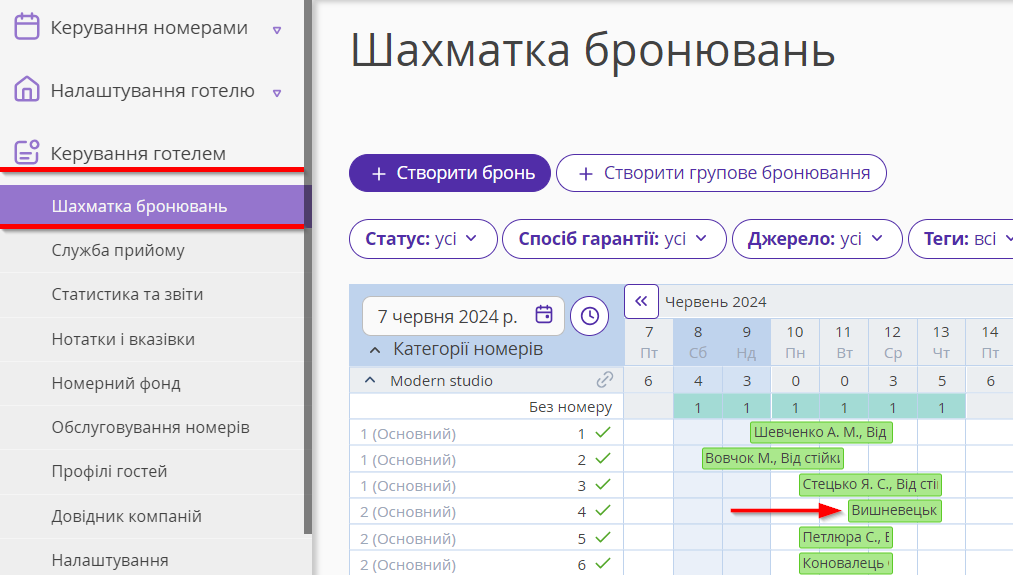Click the link icon in Modern studio row
This screenshot has width=1013, height=575.
[x=605, y=380]
